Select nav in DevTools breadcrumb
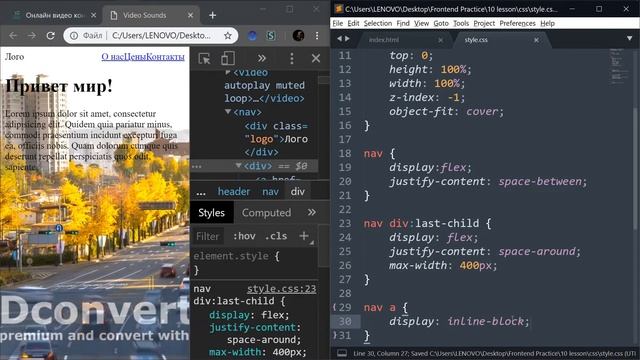The height and width of the screenshot is (360, 640). (270, 191)
